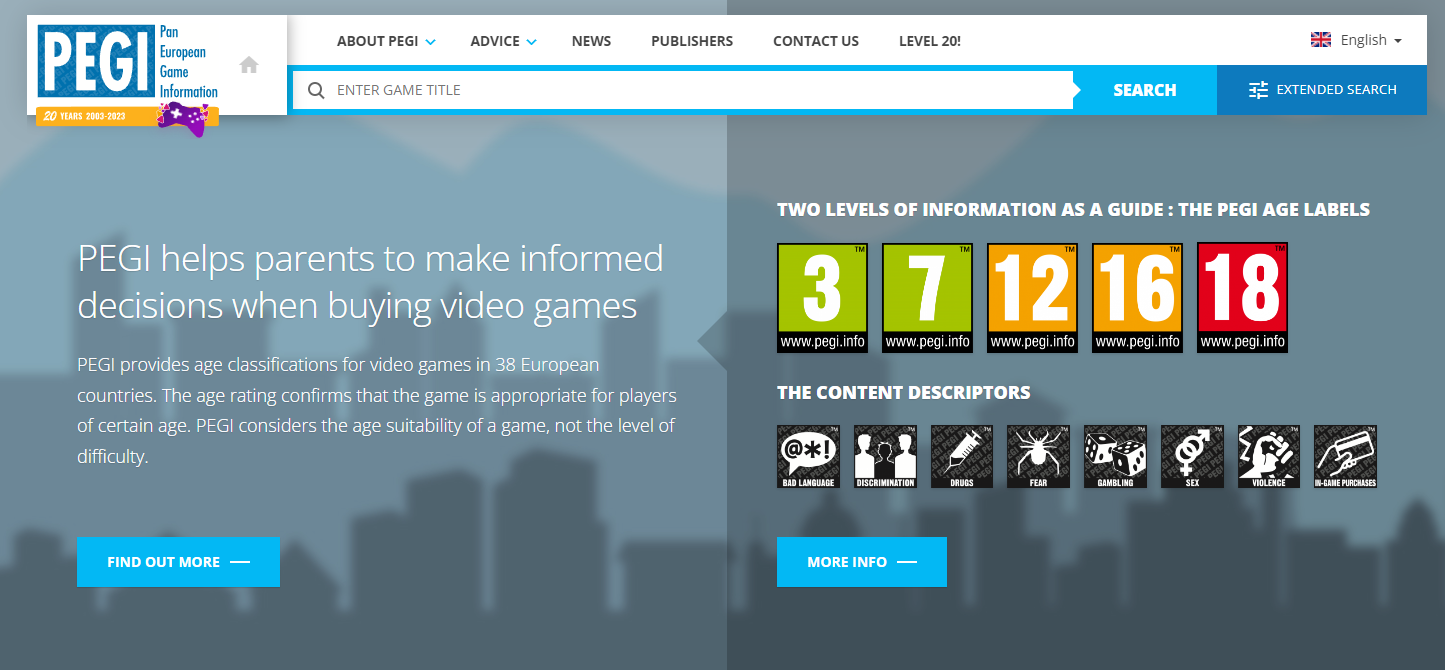
Task: Click the 'Two levels of information' heading
Action: tap(1073, 210)
